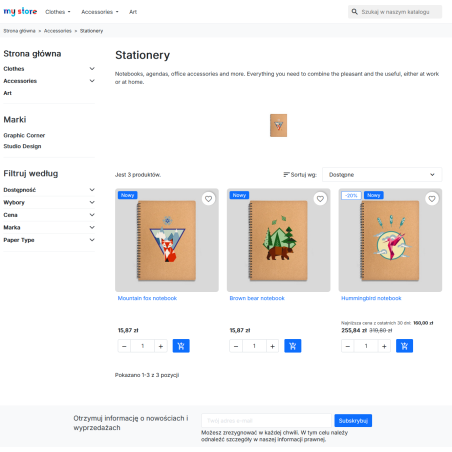Click Pokazano 1-3 z 3 pozycji text
452x452 pixels.
click(147, 375)
